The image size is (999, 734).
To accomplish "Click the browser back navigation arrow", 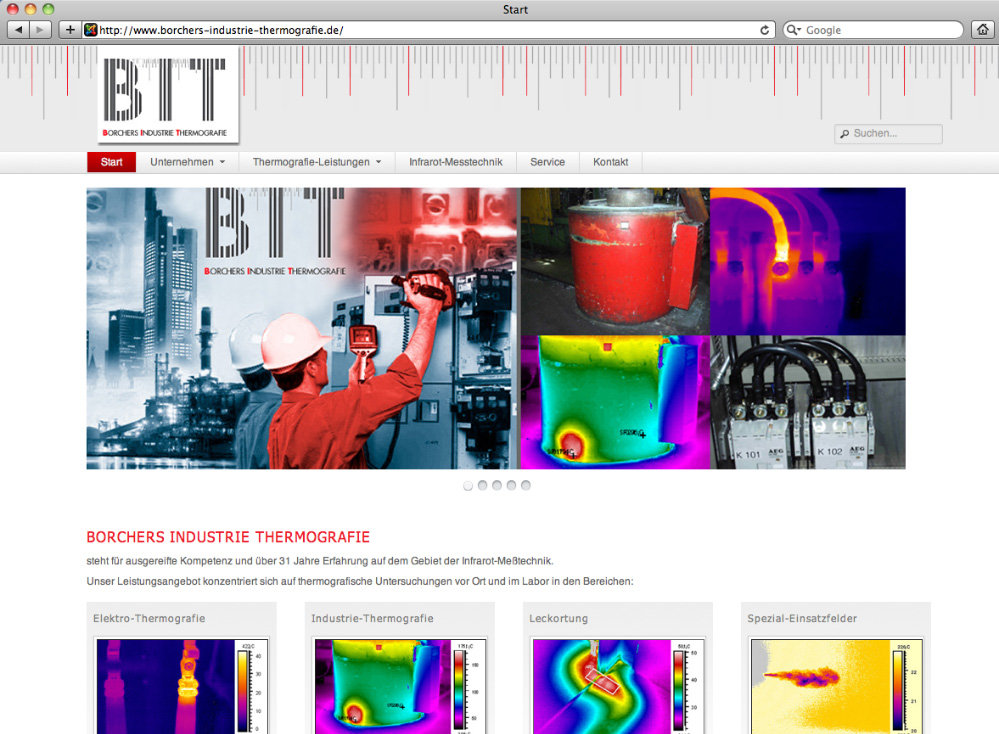I will [17, 29].
